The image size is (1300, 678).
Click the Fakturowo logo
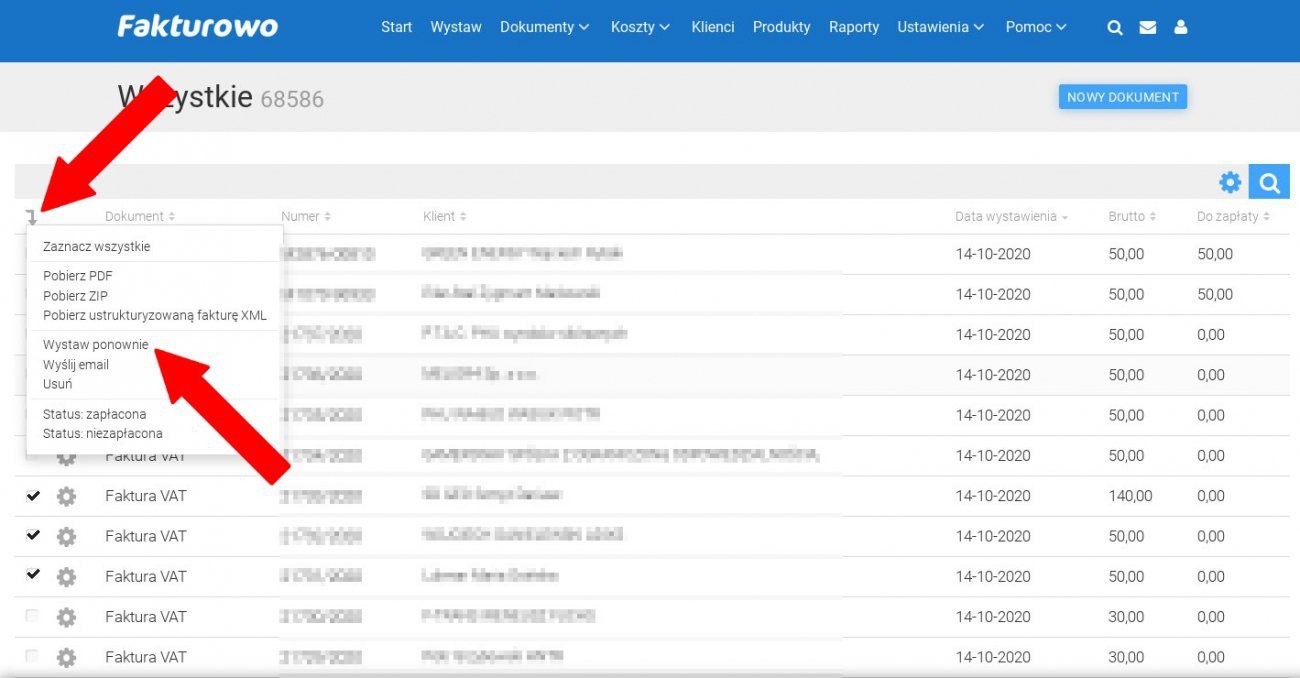pyautogui.click(x=197, y=26)
